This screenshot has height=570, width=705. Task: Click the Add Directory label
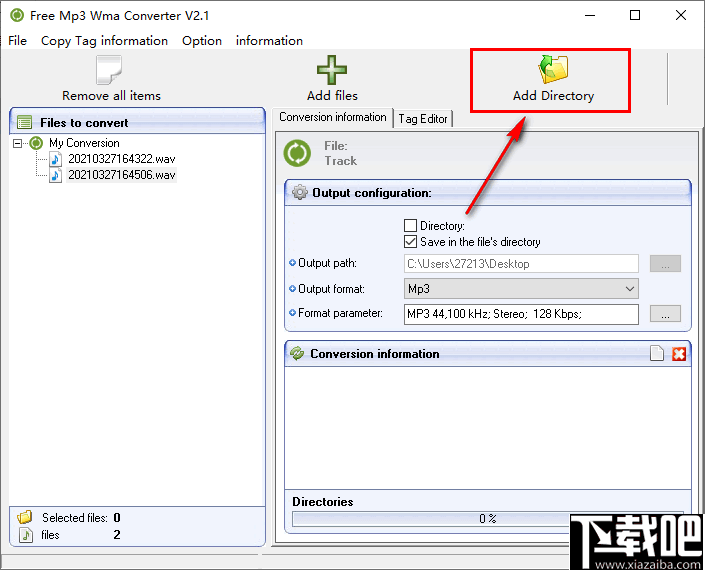(553, 96)
